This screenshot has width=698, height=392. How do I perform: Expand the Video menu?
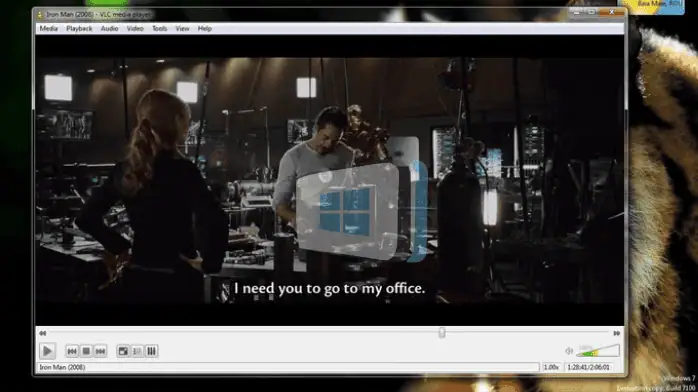(x=135, y=28)
